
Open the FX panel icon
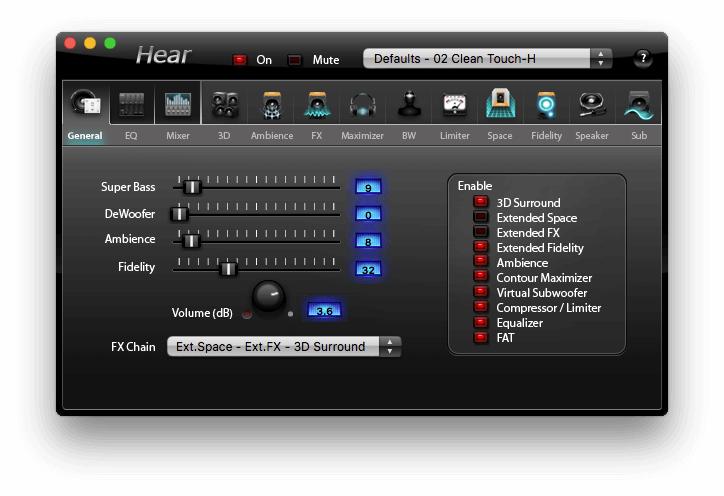pos(317,105)
